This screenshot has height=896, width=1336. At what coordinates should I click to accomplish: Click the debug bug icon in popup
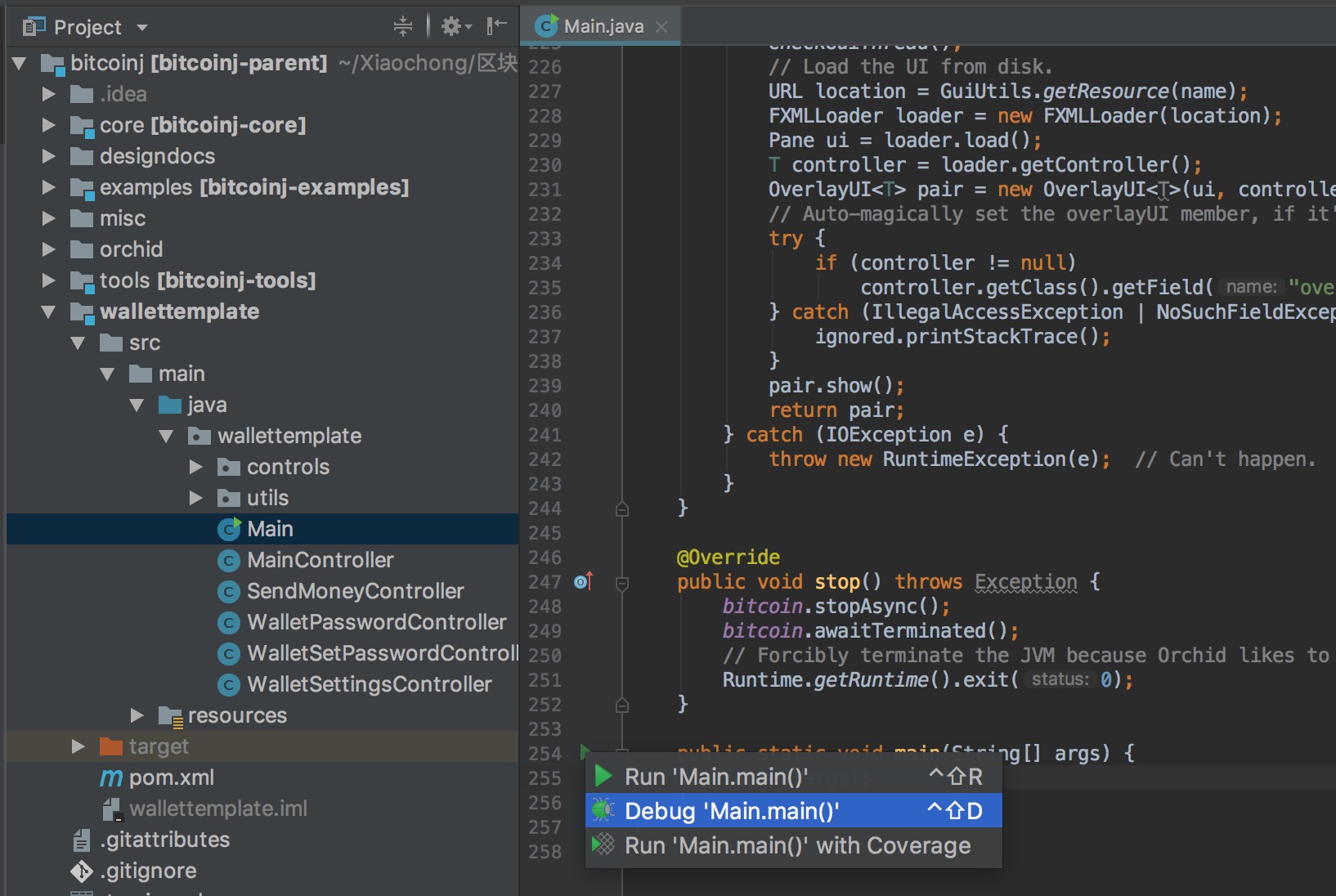[603, 810]
